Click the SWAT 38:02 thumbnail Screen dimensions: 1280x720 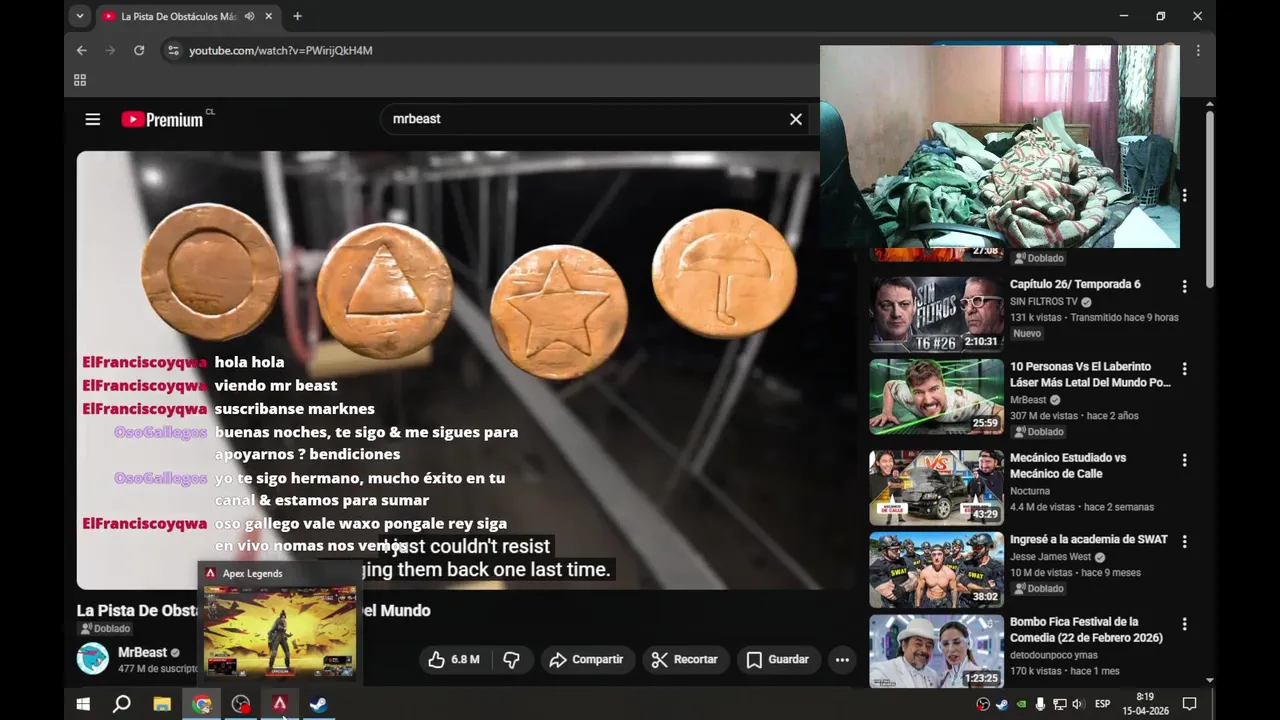(936, 569)
